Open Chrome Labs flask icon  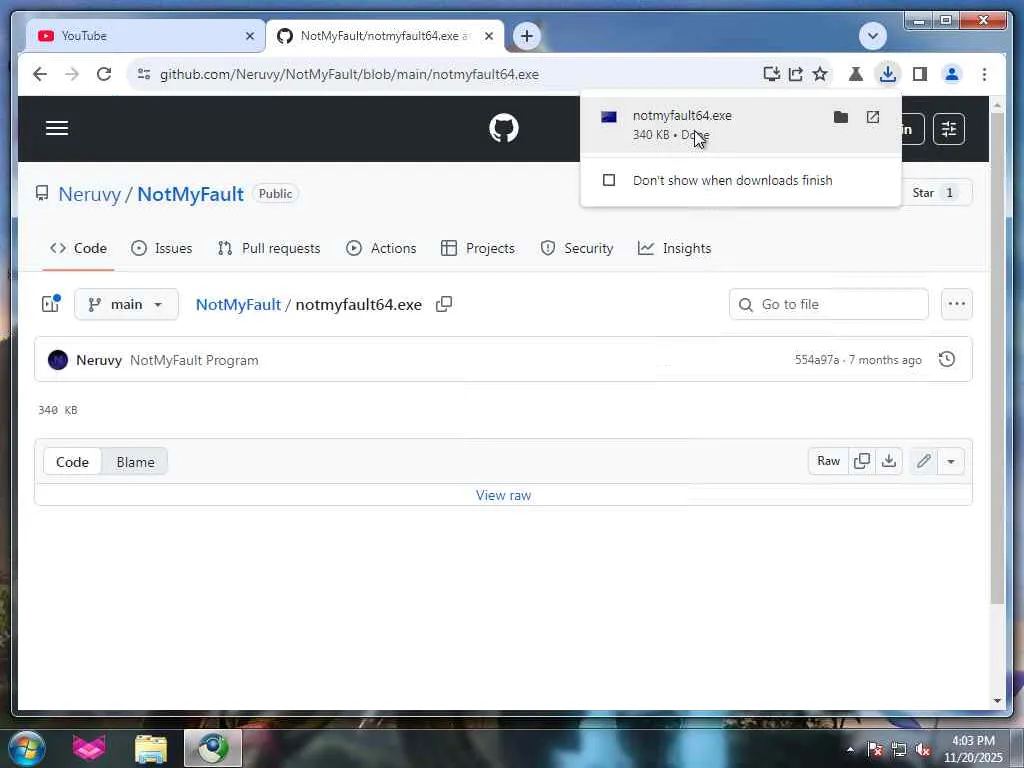pos(856,74)
